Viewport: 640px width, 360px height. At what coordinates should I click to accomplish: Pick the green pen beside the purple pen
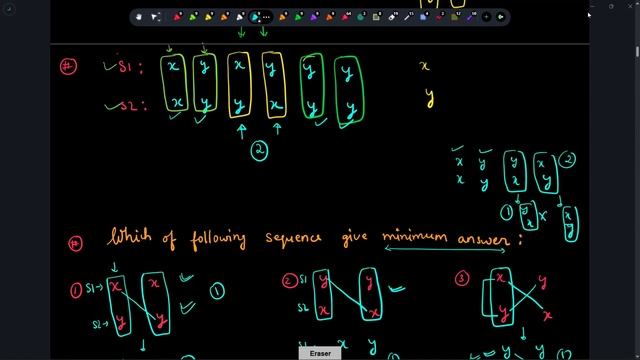[298, 17]
